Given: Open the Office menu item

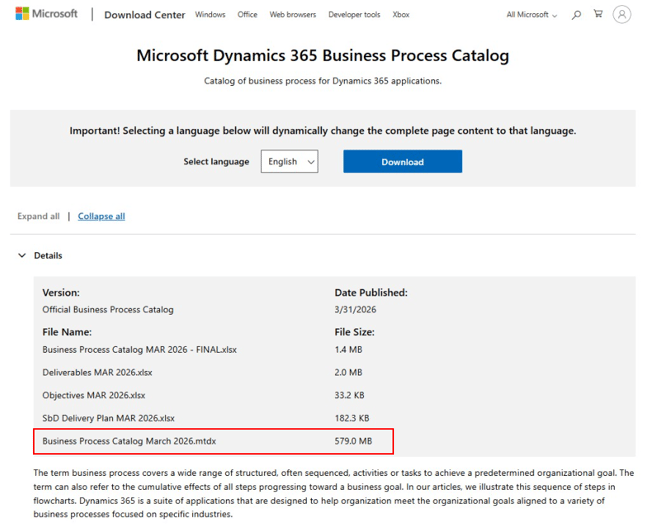Looking at the screenshot, I should [x=247, y=15].
